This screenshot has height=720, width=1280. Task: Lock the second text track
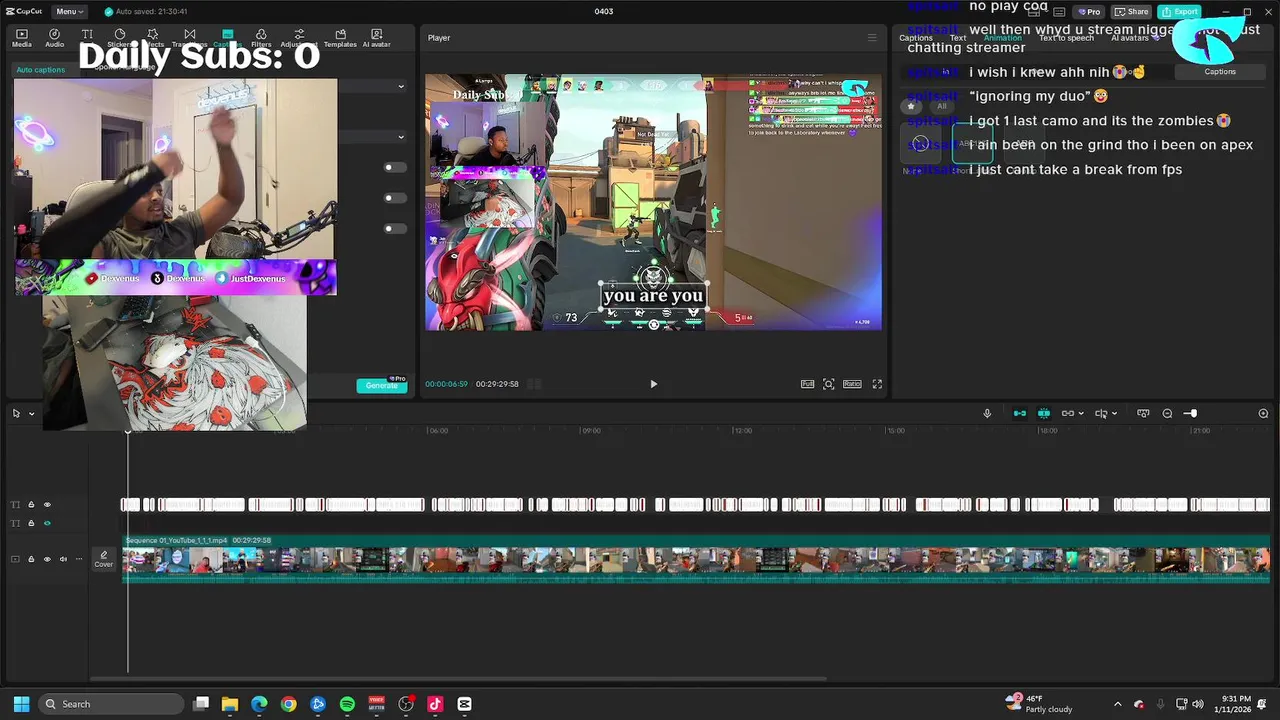(x=30, y=523)
